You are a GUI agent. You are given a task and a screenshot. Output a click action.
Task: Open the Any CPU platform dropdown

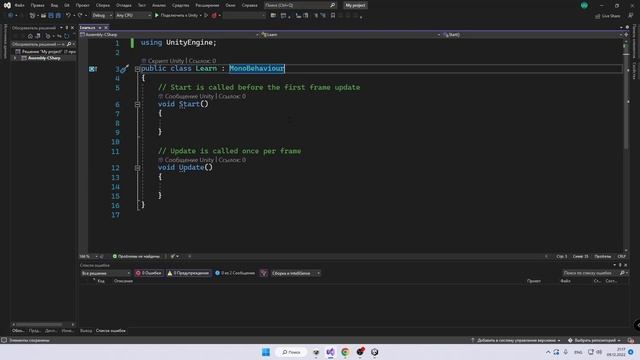coord(133,16)
